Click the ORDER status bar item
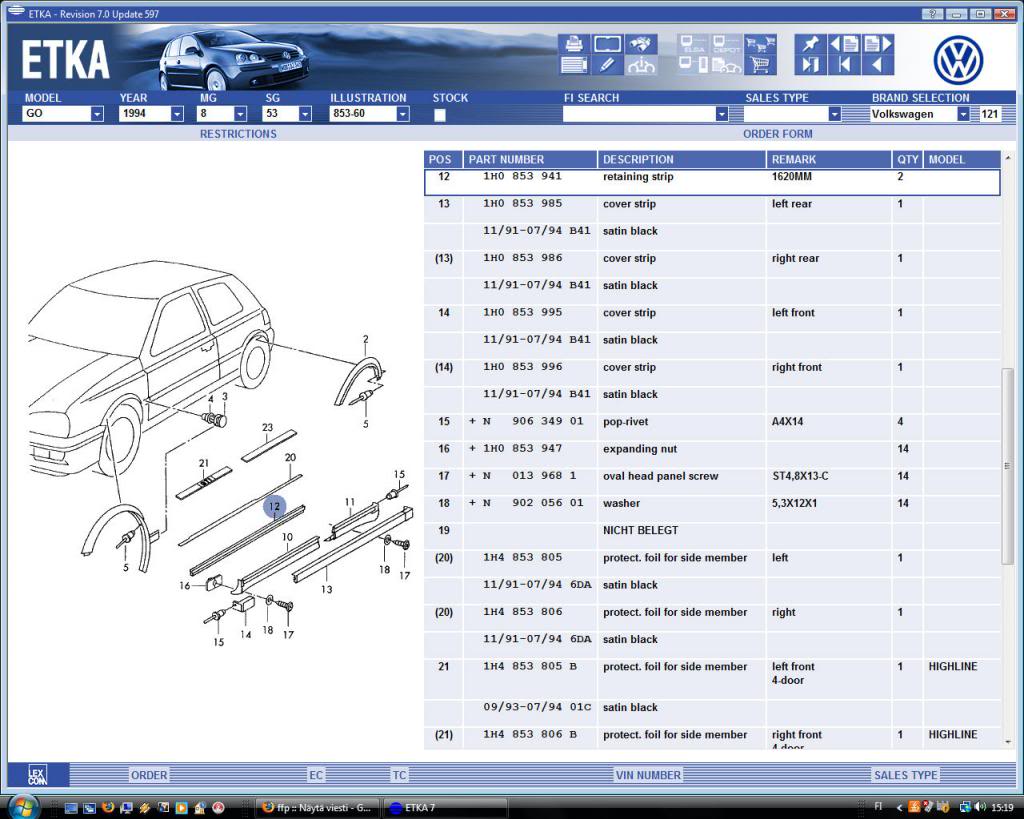 (149, 775)
